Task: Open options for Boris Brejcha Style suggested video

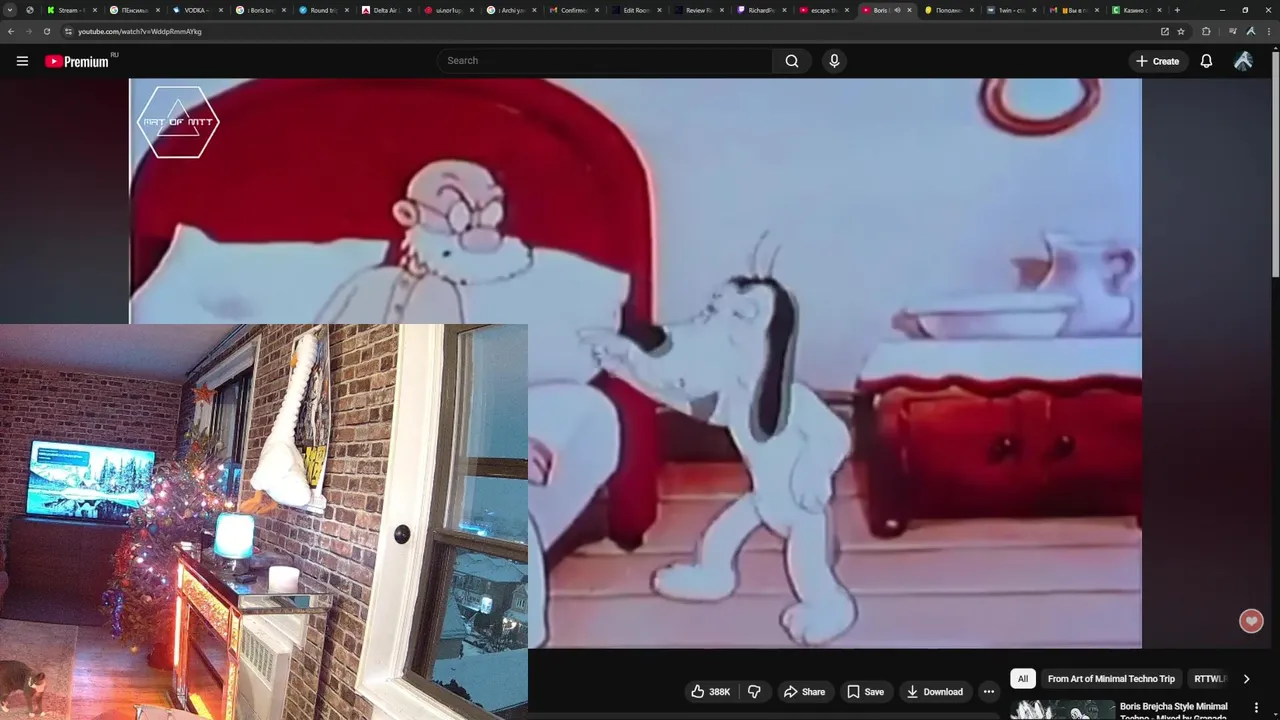Action: pyautogui.click(x=1257, y=707)
